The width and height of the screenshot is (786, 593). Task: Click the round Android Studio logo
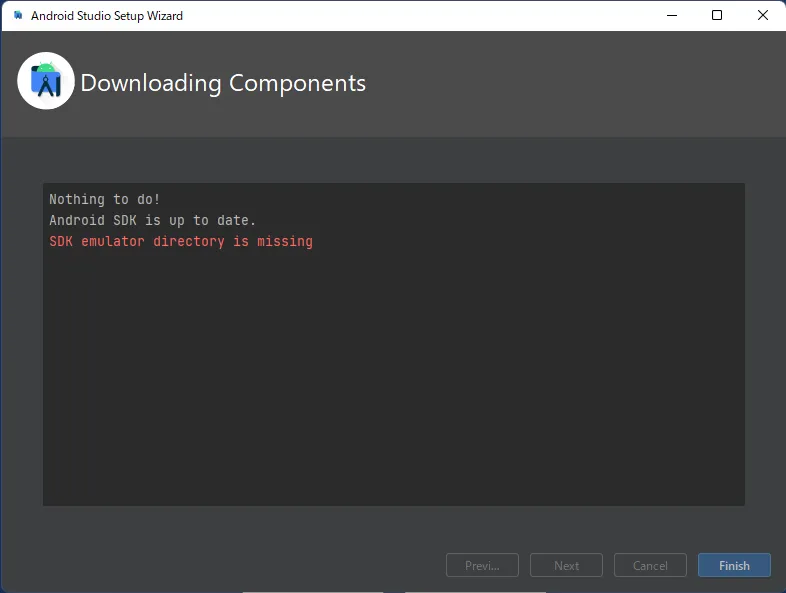46,81
